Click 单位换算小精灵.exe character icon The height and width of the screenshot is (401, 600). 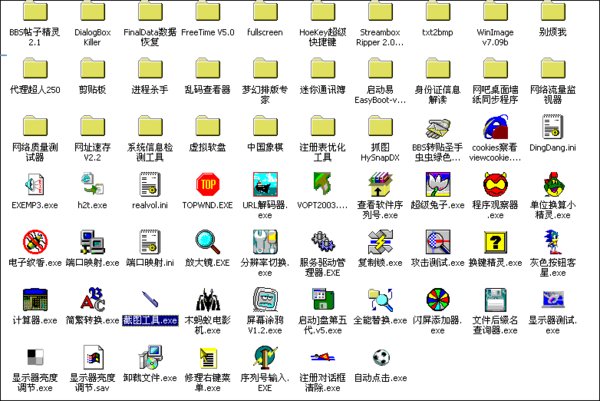tap(553, 185)
